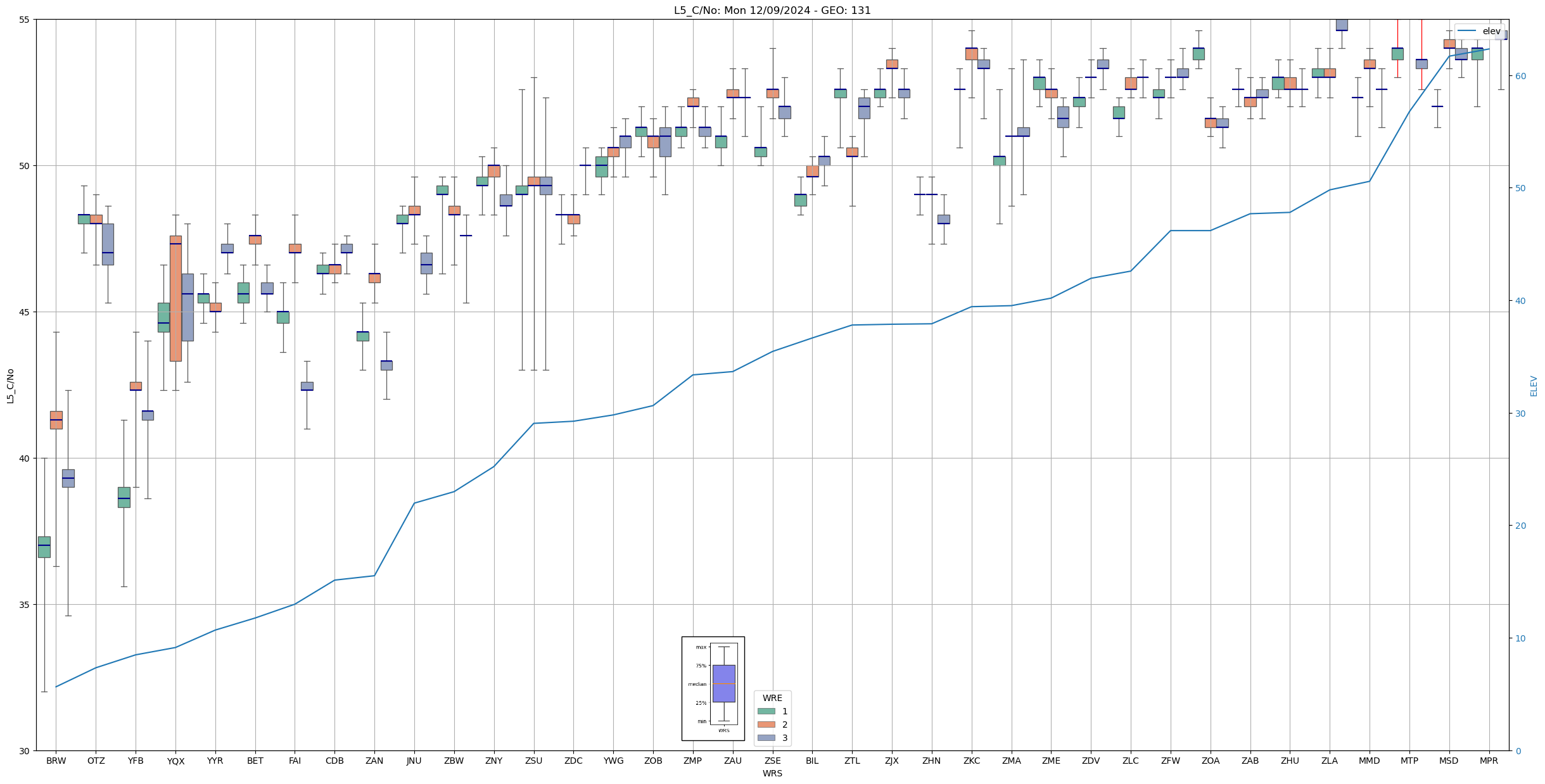Click the blue-gray WRE 3 legend swatch

click(766, 738)
